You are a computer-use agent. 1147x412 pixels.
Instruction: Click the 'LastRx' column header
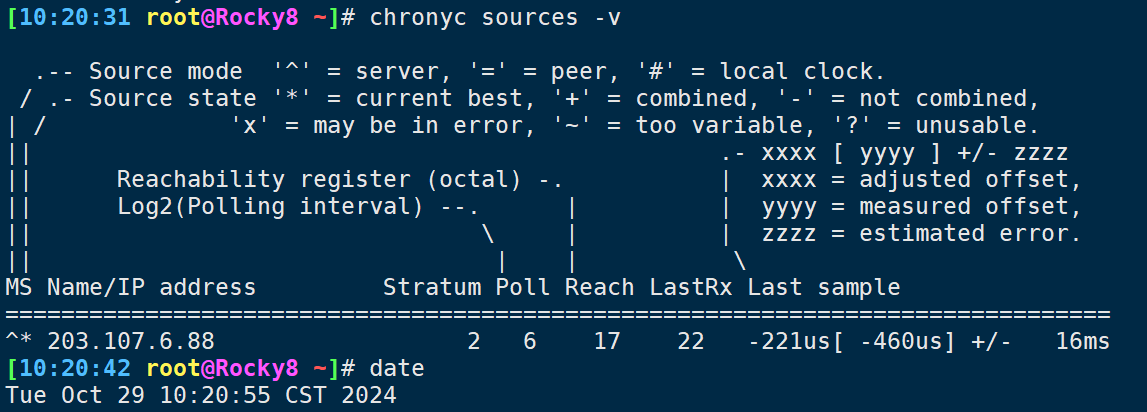point(691,287)
